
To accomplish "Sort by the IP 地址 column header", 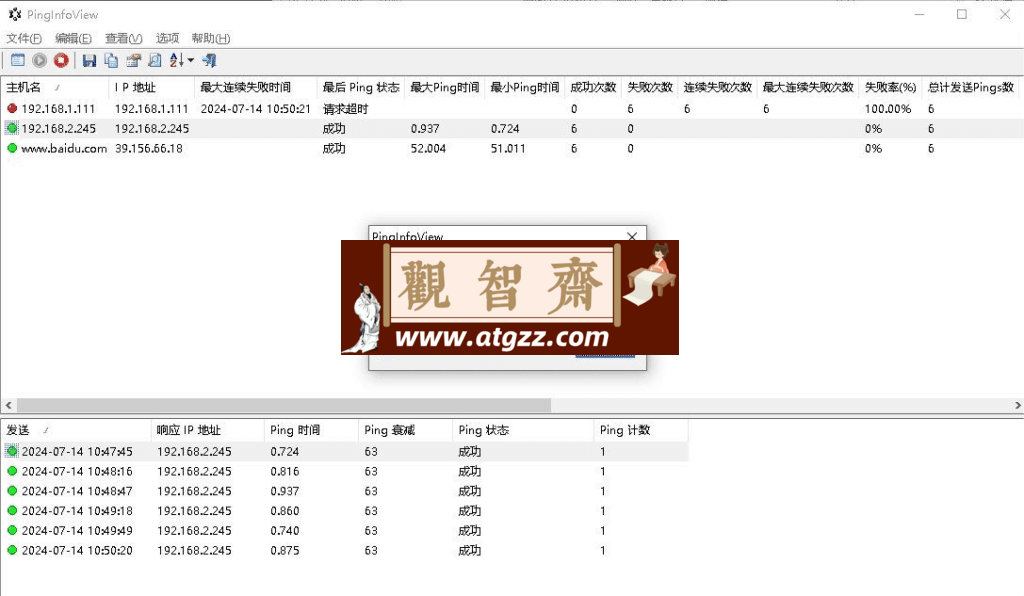I will [x=152, y=87].
